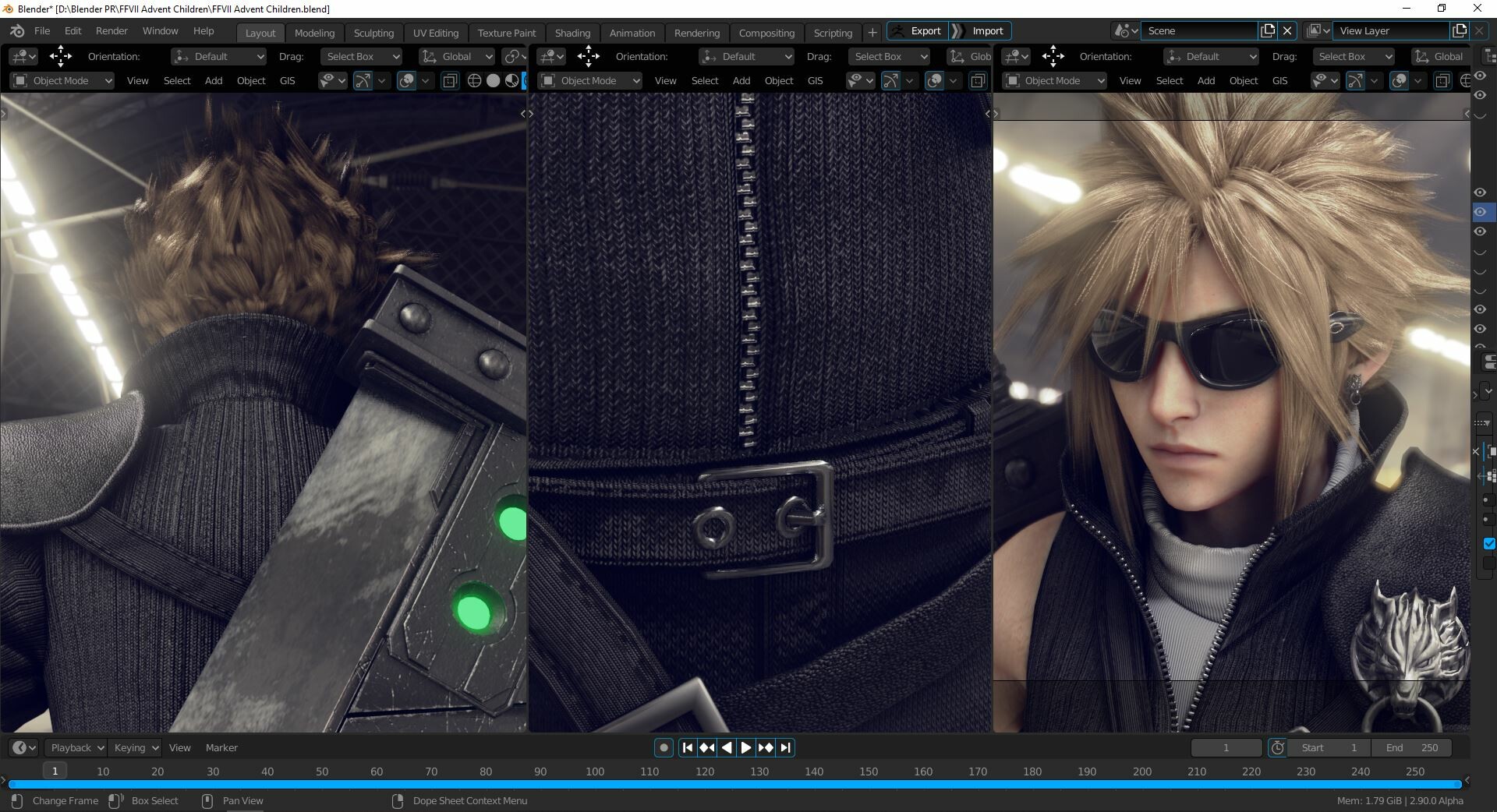Open GIS menu in left viewport
This screenshot has width=1497, height=812.
(287, 81)
